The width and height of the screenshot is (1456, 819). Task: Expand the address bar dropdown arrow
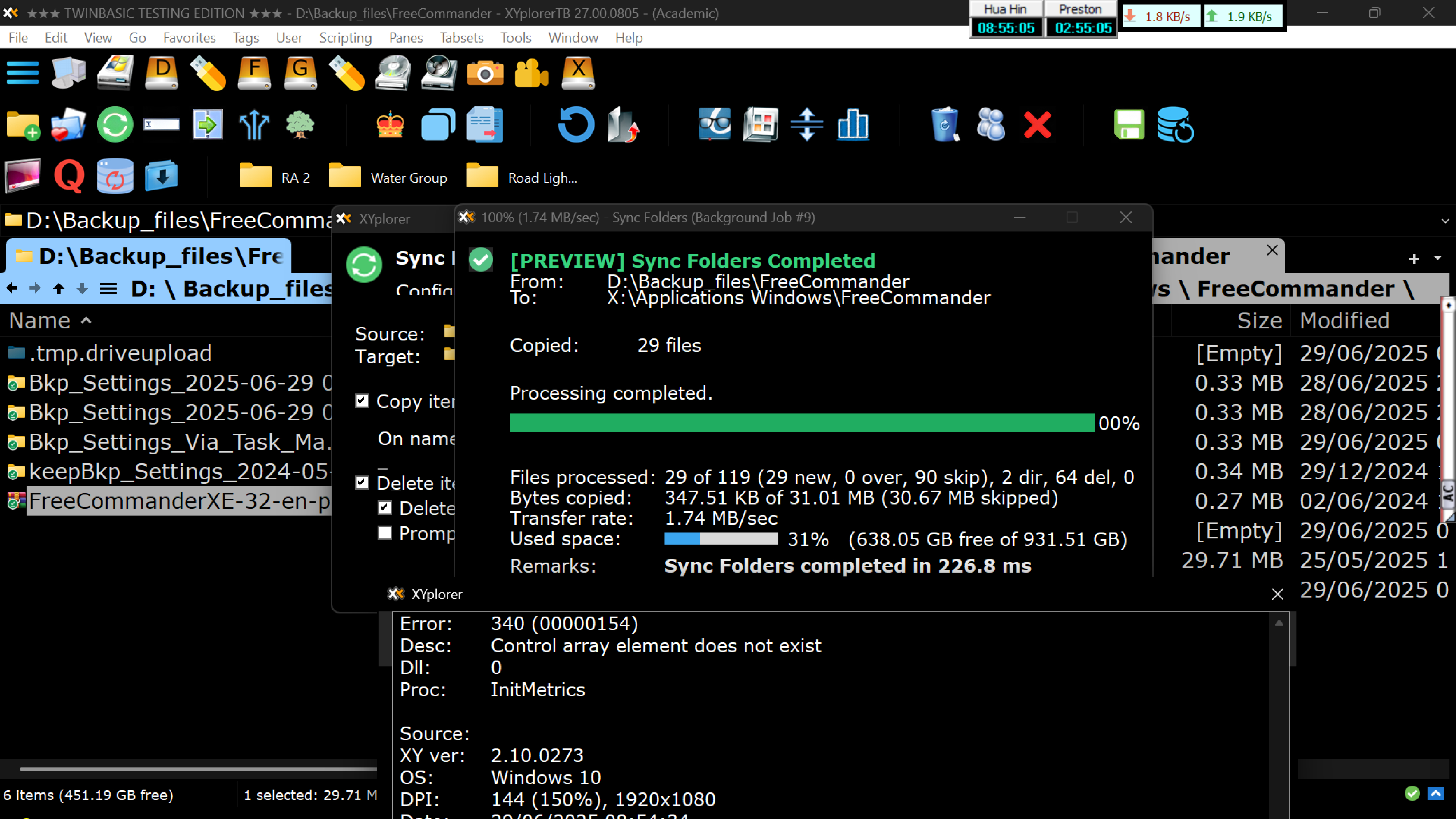1445,221
